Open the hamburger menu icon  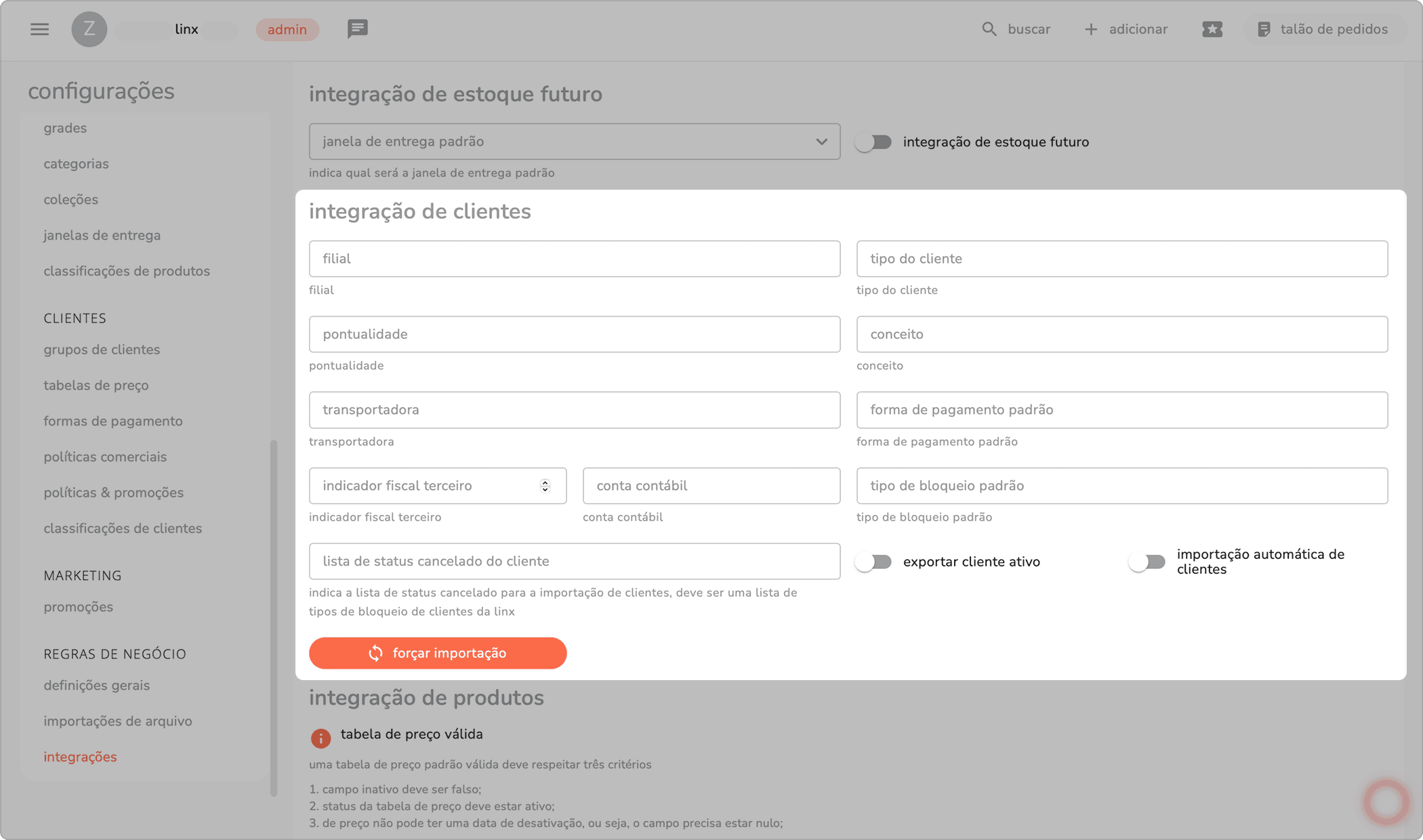click(x=39, y=29)
